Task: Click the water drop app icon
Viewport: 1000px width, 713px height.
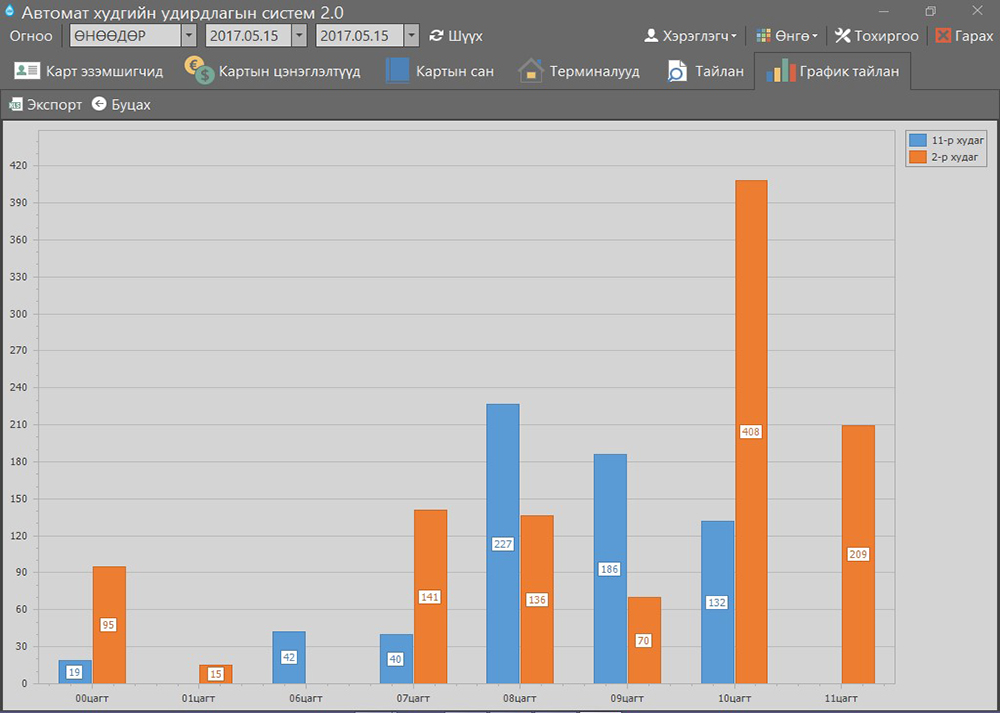Action: coord(9,10)
